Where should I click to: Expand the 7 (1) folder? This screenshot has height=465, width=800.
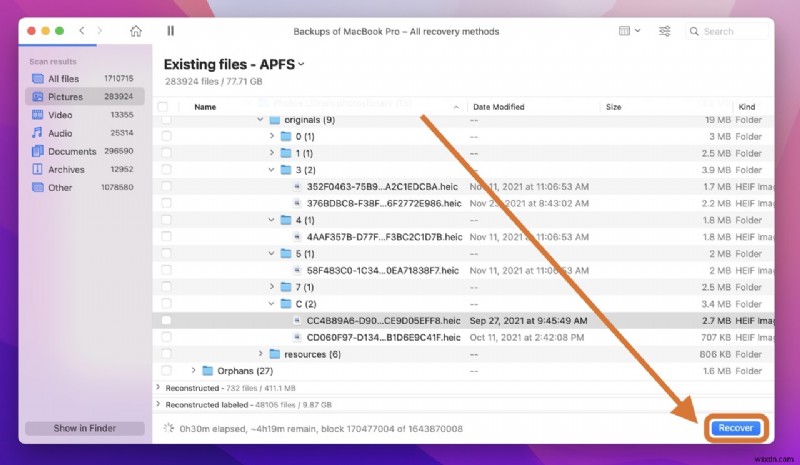(272, 287)
